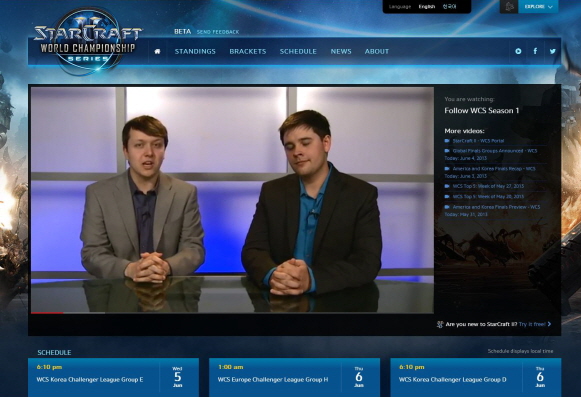This screenshot has width=581, height=397.
Task: Open WCS Korea Challenger League Group E card
Action: click(113, 377)
